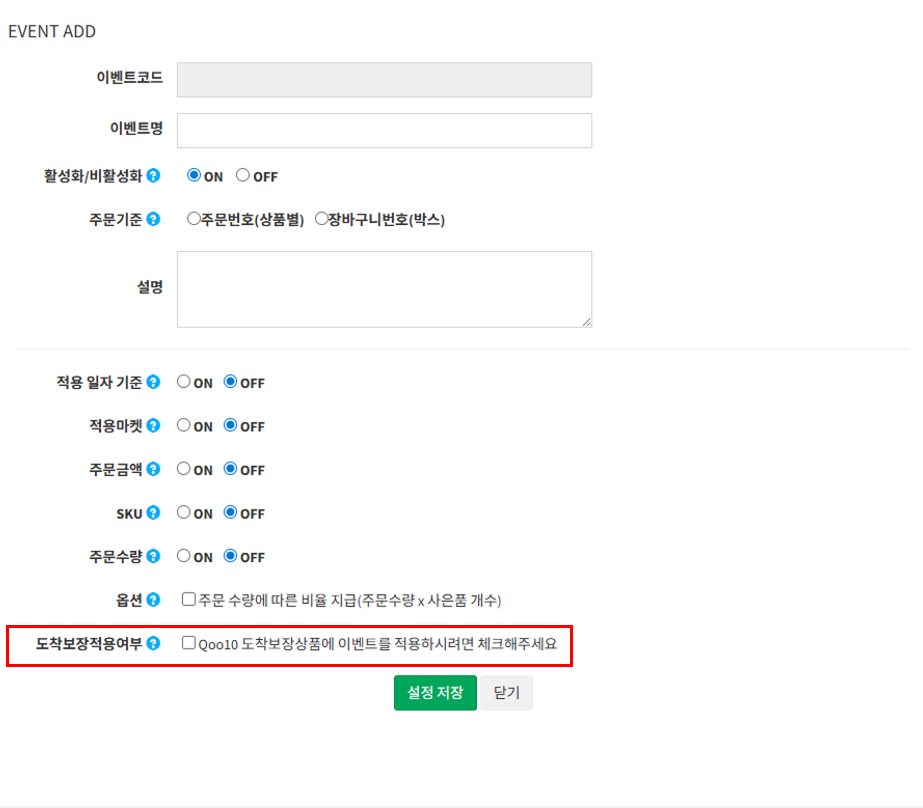Set SKU to OFF
This screenshot has height=808, width=923.
coord(230,512)
